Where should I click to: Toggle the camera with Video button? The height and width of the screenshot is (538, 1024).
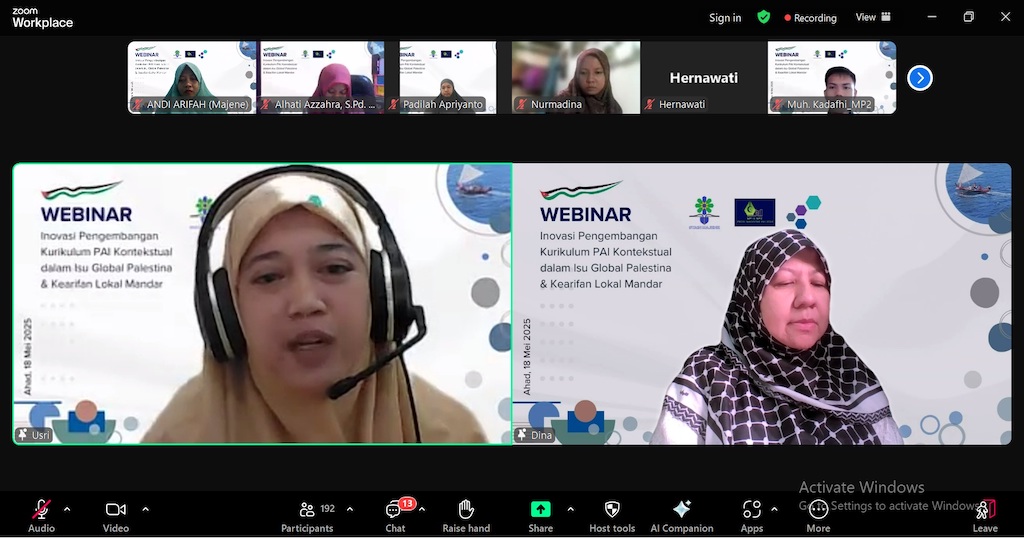[x=116, y=514]
